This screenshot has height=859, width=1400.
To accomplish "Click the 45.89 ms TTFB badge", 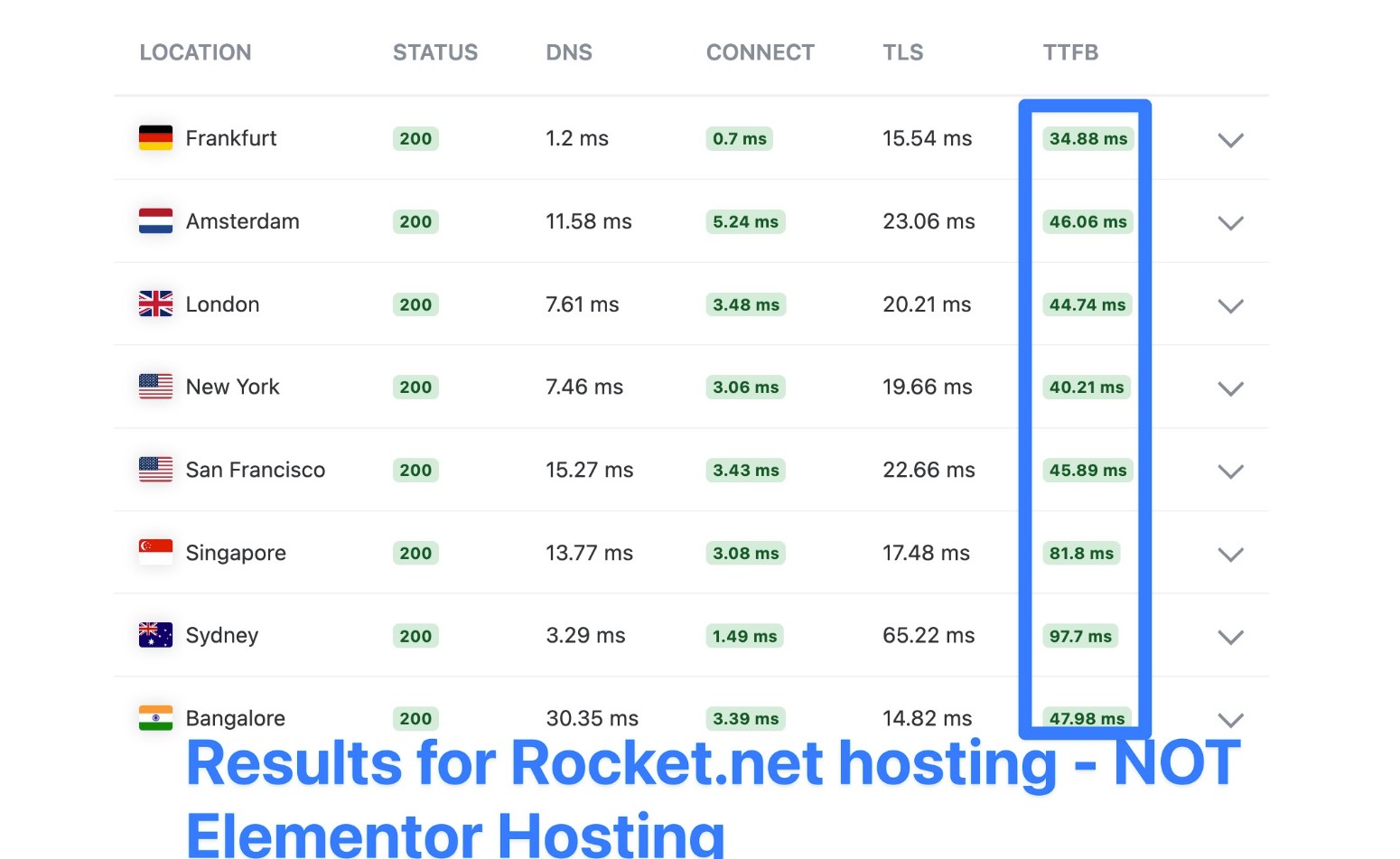I will (x=1088, y=470).
